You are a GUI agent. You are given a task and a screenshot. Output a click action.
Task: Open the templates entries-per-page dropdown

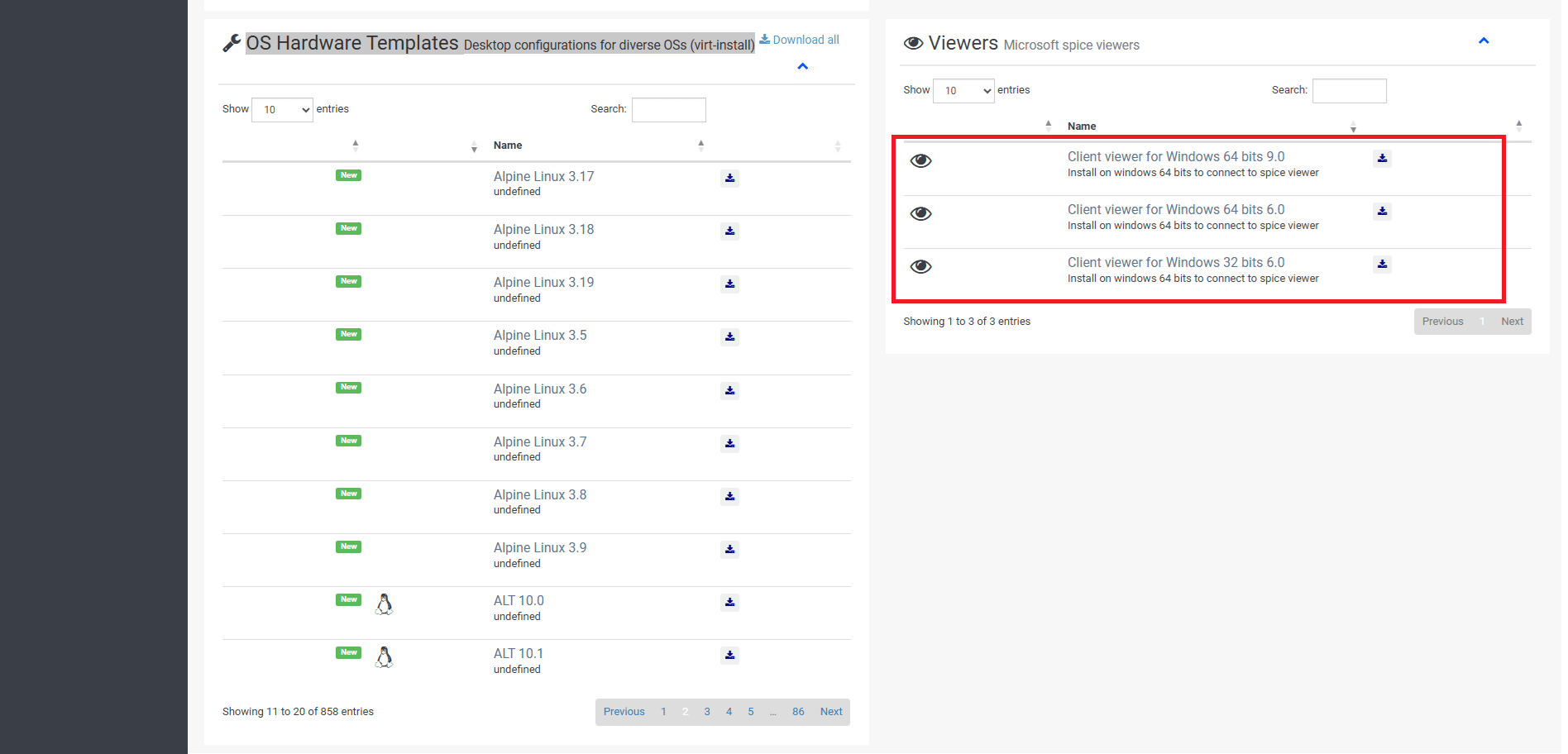point(282,110)
